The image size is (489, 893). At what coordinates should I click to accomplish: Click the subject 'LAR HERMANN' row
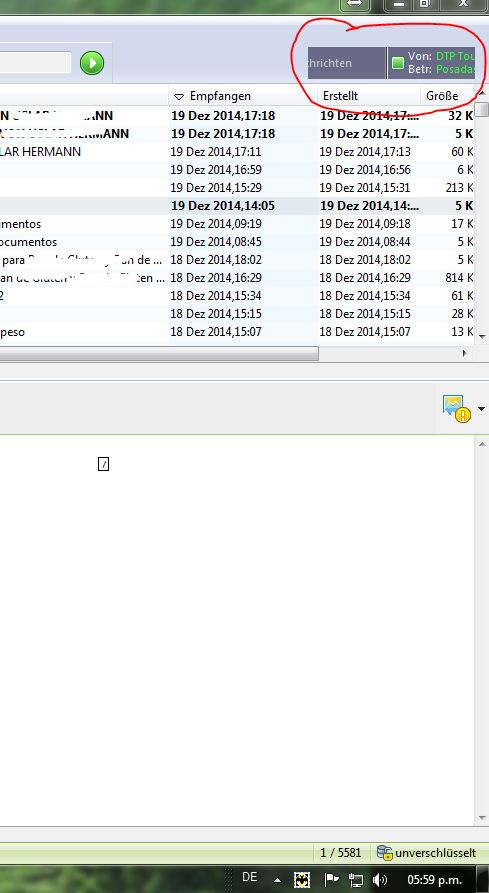coord(40,151)
